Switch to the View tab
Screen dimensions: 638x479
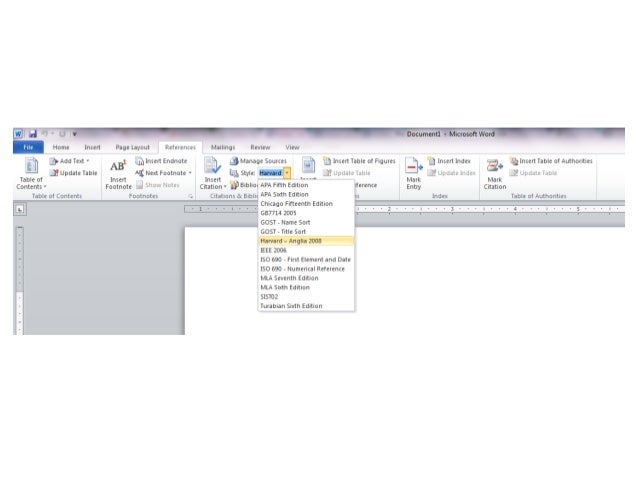click(x=292, y=147)
